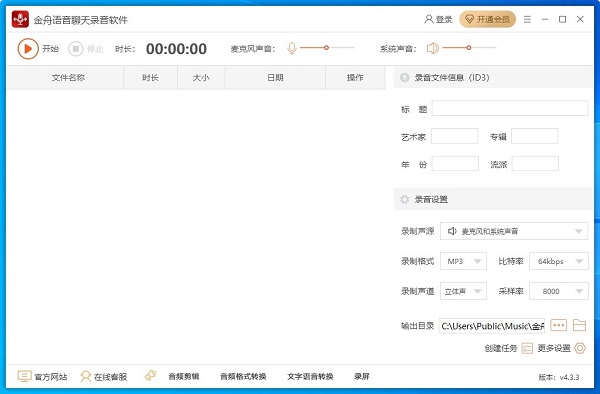The width and height of the screenshot is (600, 394).
Task: Open 在线客服 online support link
Action: (110, 377)
